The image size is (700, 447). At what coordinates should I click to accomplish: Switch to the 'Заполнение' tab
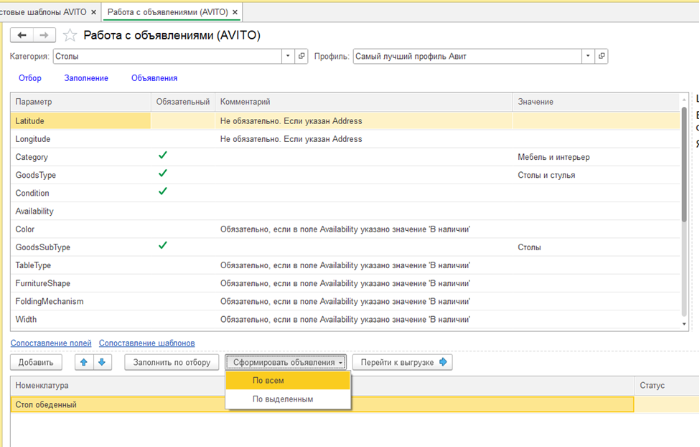click(x=86, y=78)
